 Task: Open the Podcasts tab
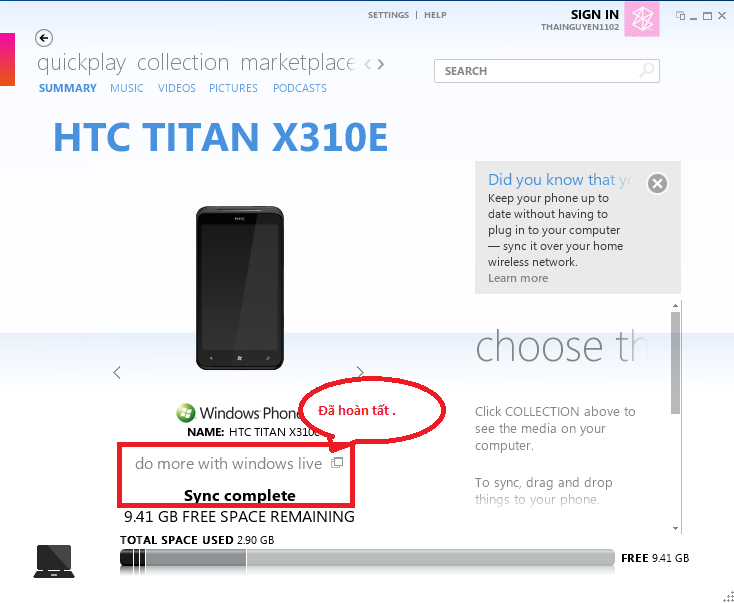tap(300, 88)
